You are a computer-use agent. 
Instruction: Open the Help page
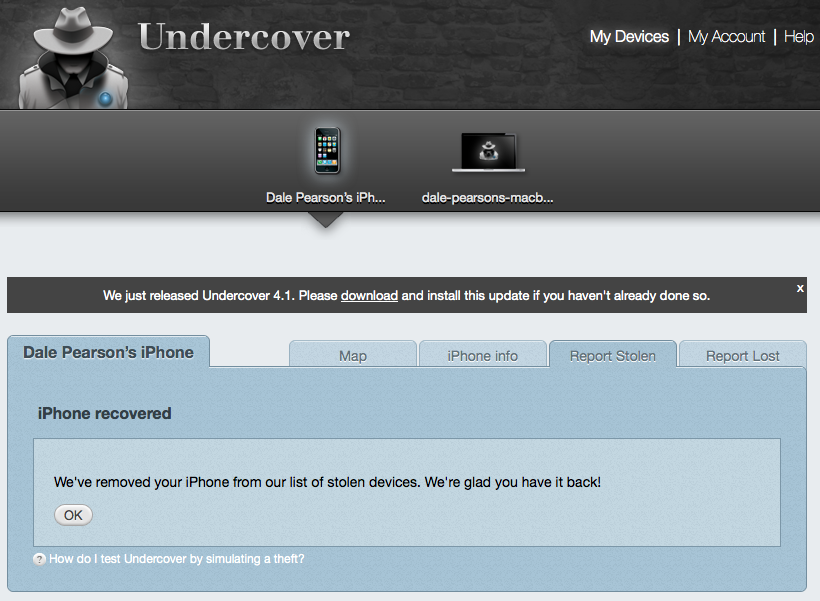pyautogui.click(x=799, y=37)
